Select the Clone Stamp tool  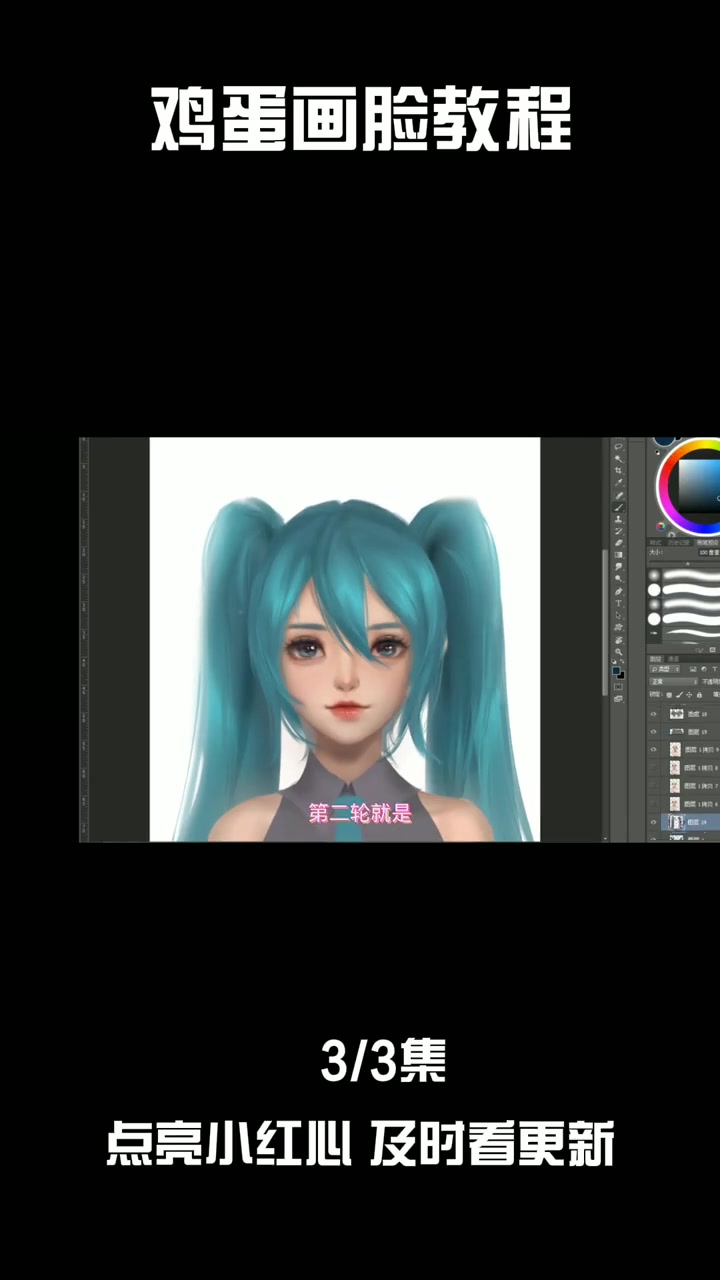(x=618, y=519)
